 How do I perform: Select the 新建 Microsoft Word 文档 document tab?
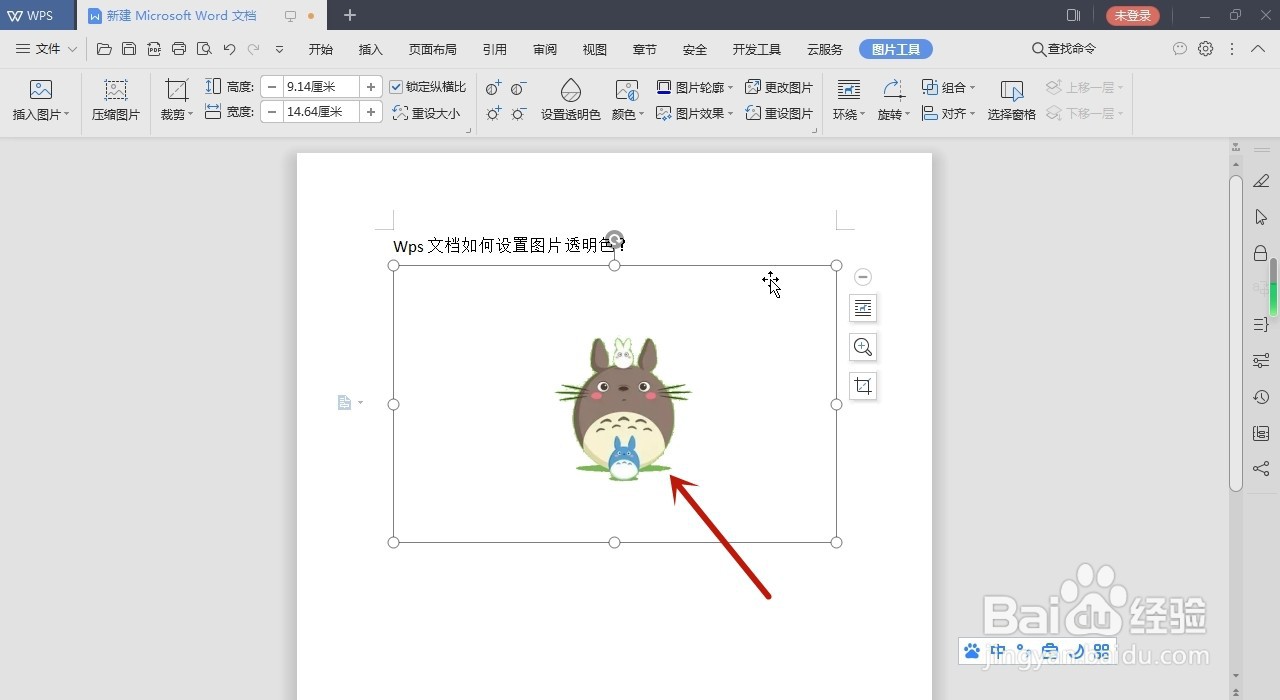pos(200,16)
